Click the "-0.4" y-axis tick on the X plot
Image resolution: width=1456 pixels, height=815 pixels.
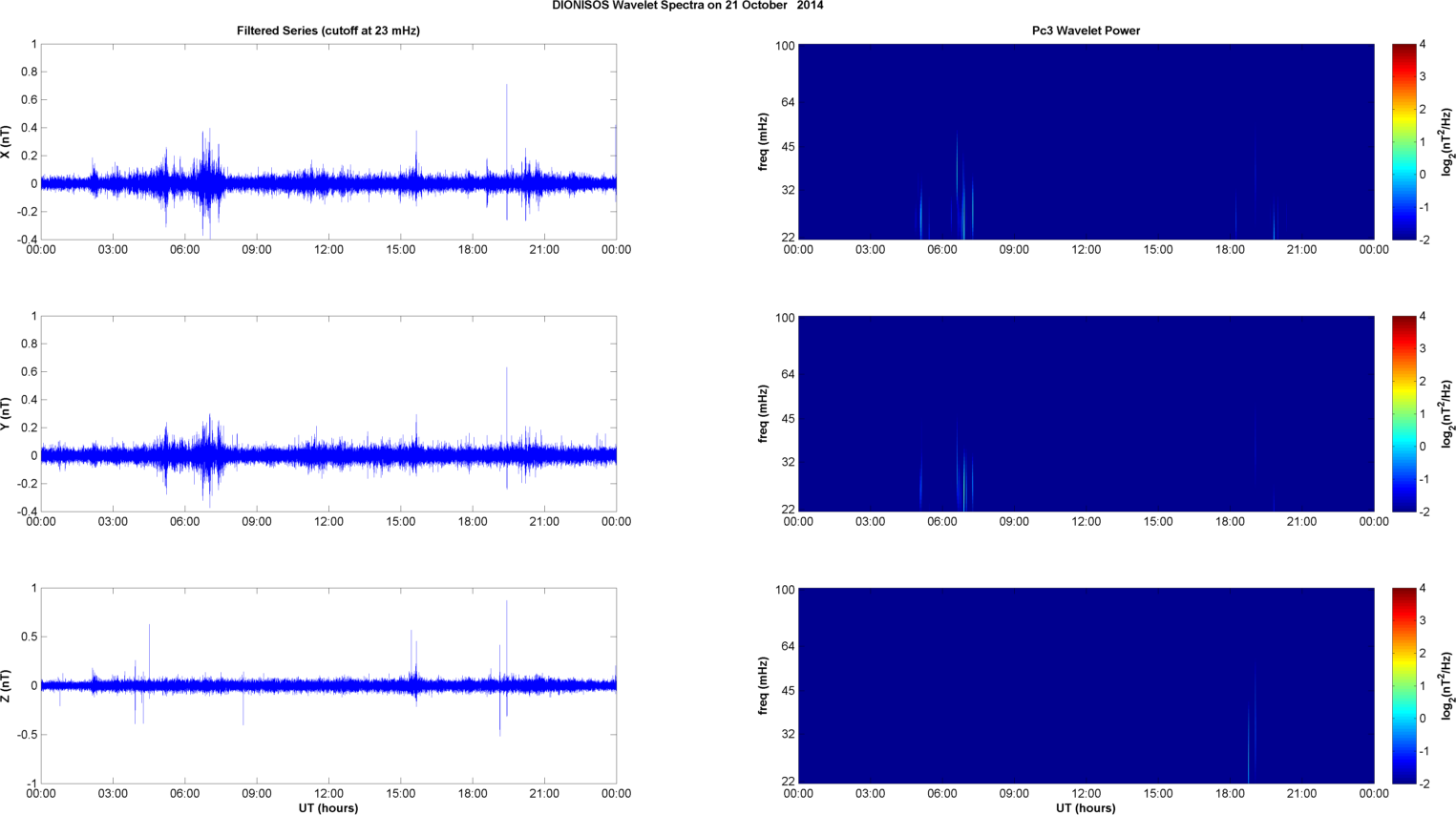pos(27,240)
